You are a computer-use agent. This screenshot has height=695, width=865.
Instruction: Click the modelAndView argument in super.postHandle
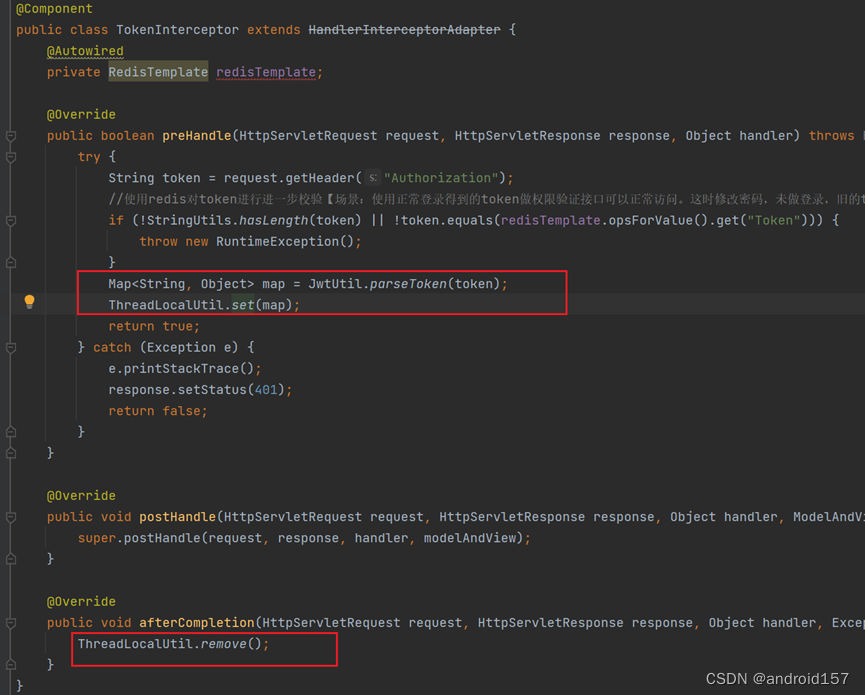[469, 538]
